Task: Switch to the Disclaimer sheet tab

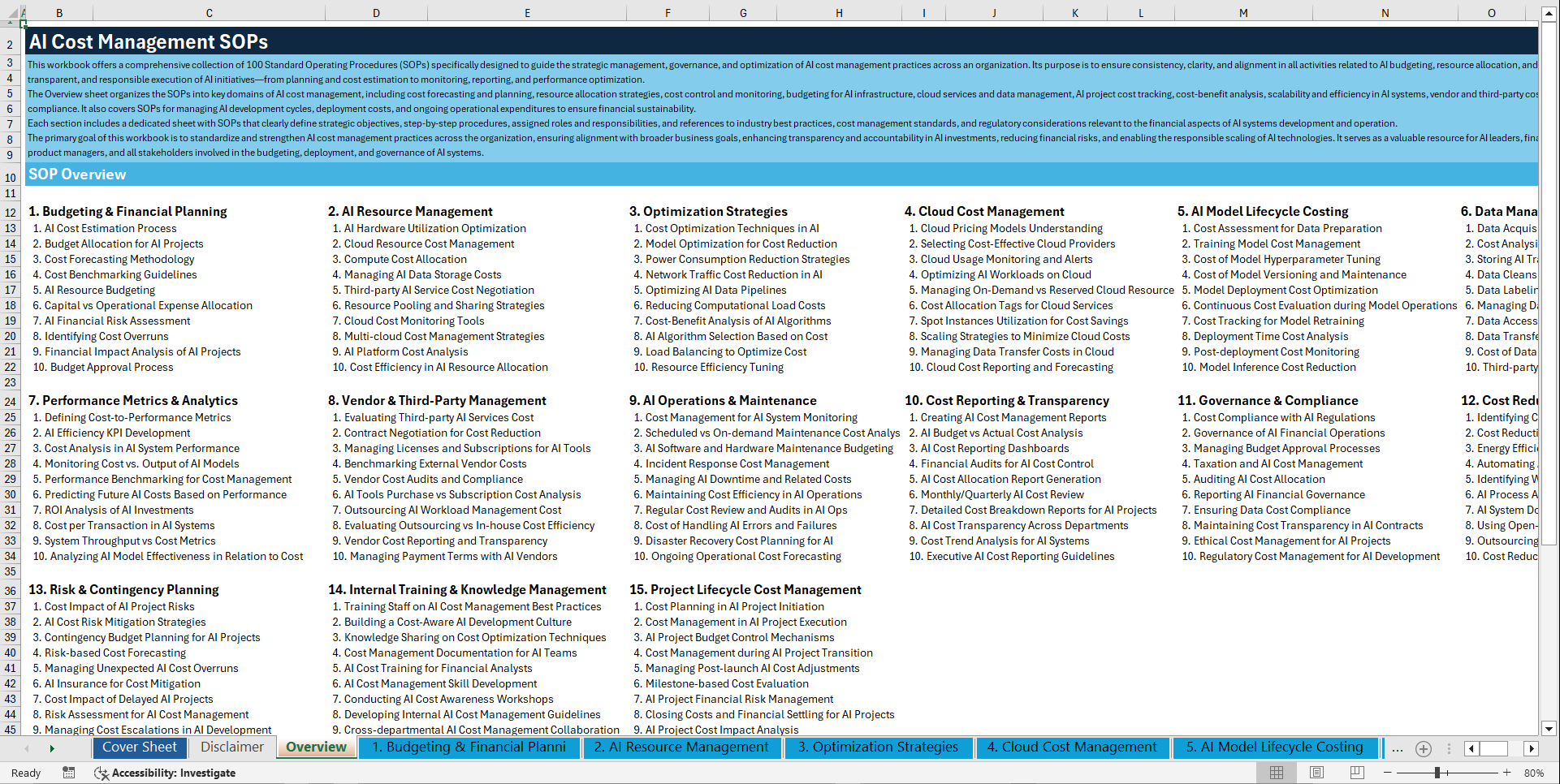Action: tap(231, 747)
